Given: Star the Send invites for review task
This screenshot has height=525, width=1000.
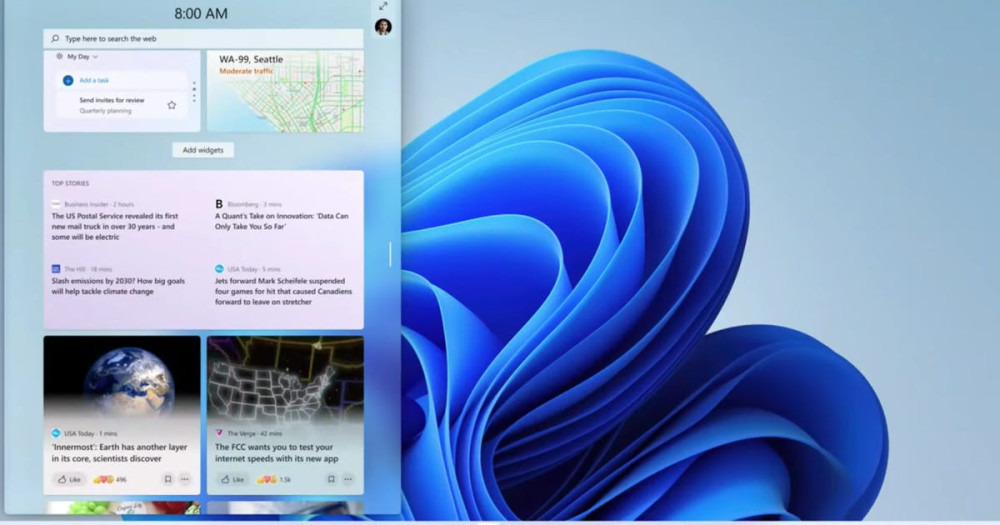Looking at the screenshot, I should tap(171, 105).
